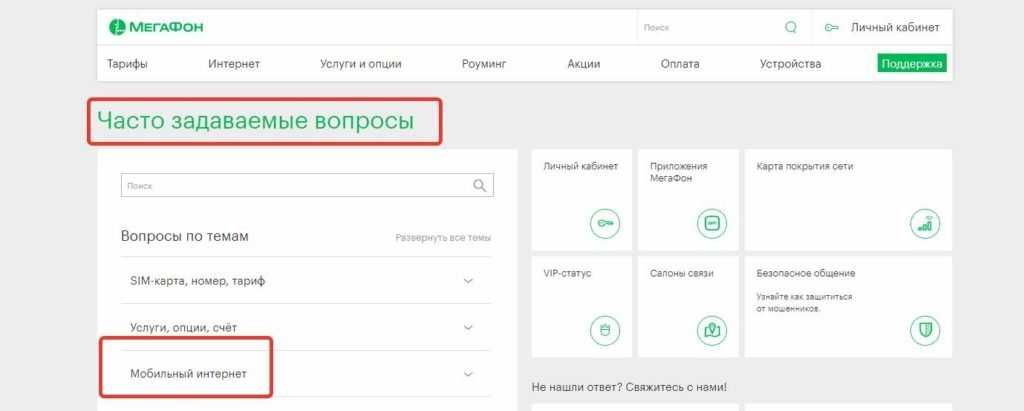Click the key icon beside Личный кабинет

[x=831, y=28]
